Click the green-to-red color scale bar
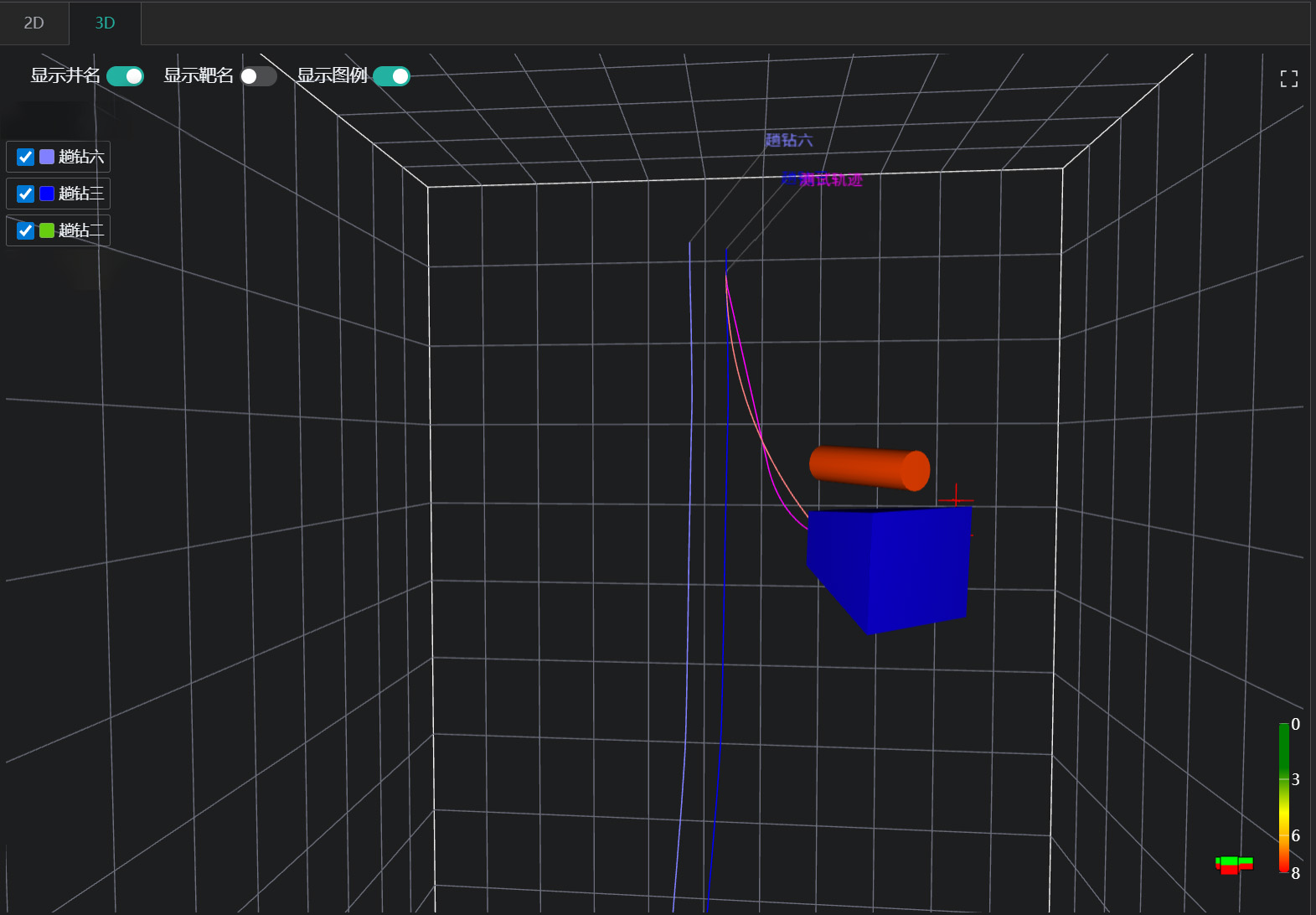 [1283, 797]
